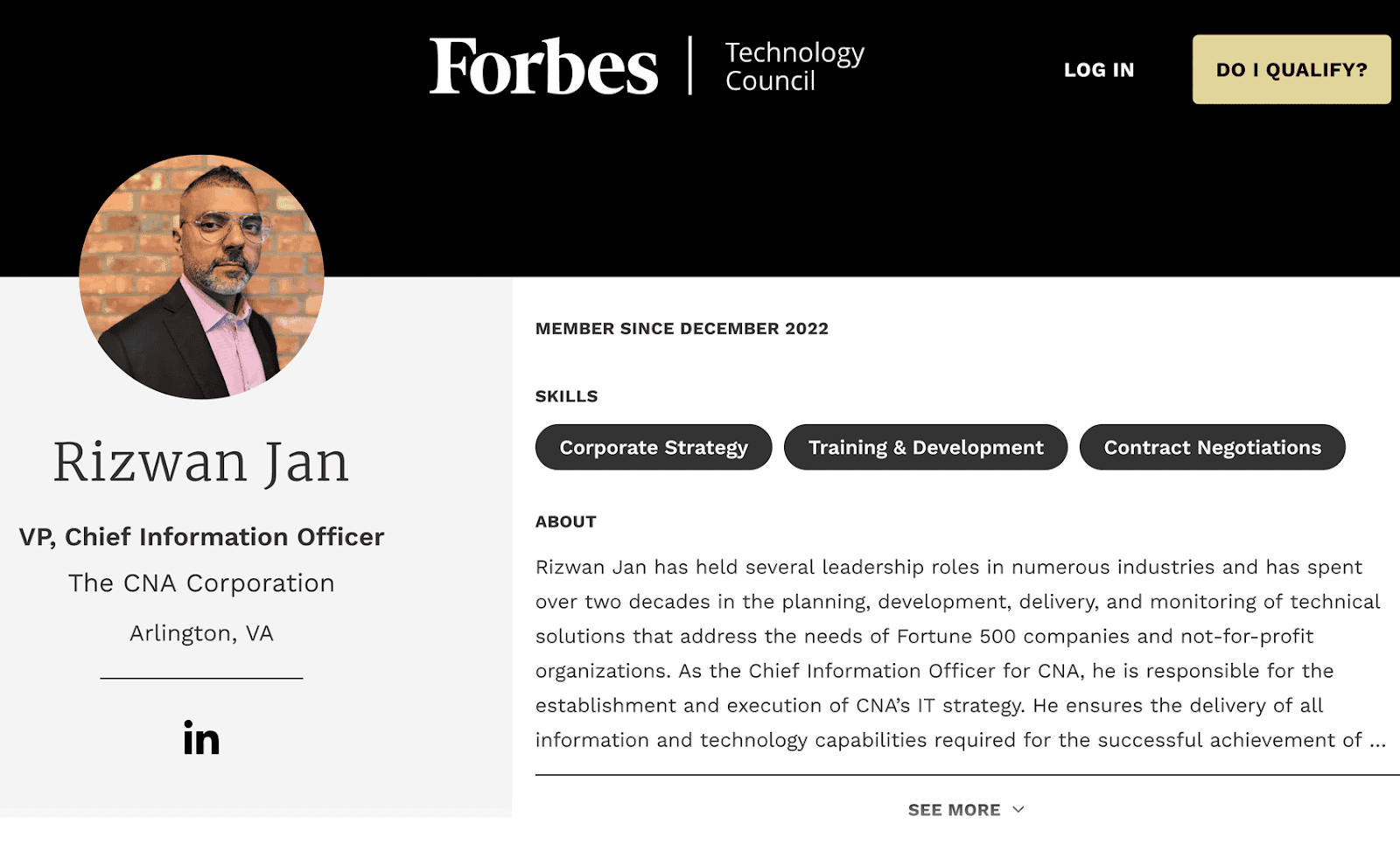Expand the About section with SEE MORE
This screenshot has height=845, width=1400.
tap(955, 809)
